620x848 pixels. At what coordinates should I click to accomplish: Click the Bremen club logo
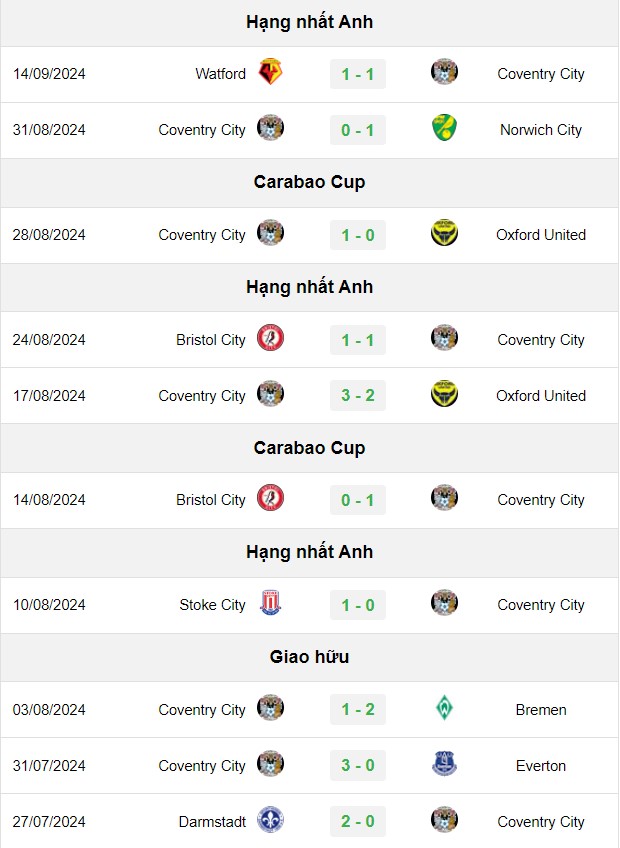click(444, 708)
